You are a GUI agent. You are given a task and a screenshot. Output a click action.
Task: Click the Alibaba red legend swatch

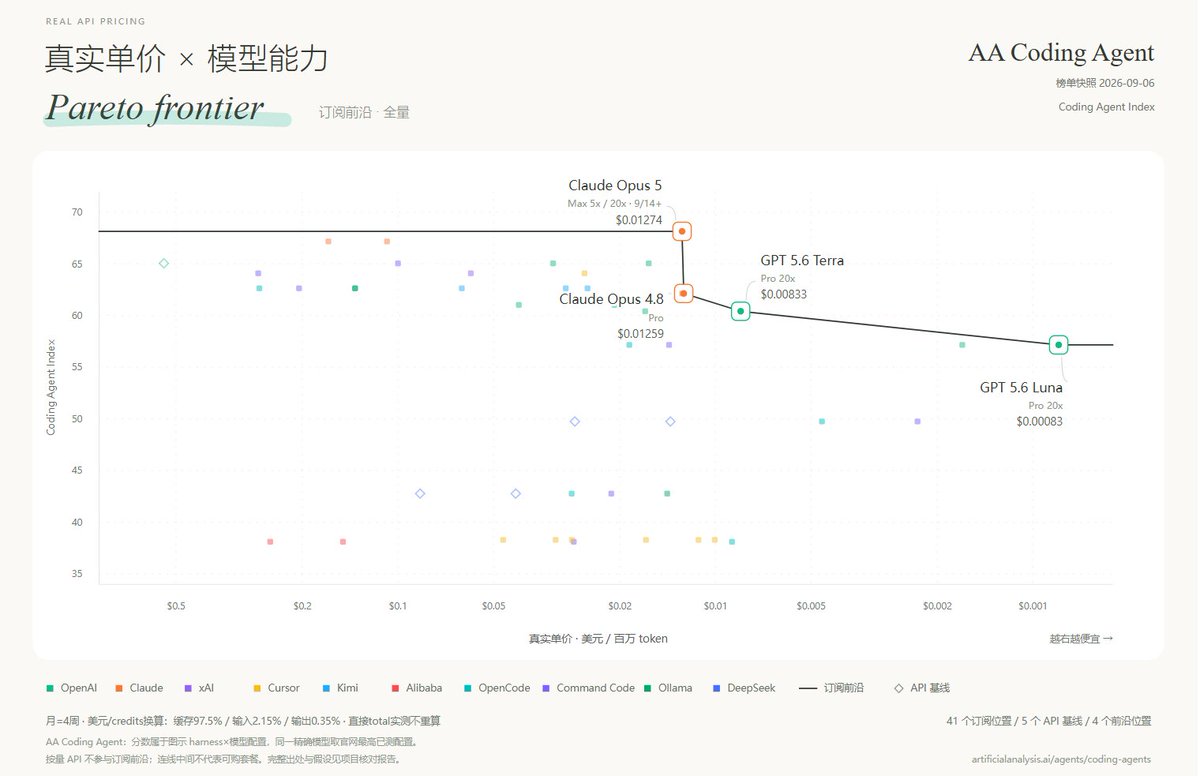(395, 688)
